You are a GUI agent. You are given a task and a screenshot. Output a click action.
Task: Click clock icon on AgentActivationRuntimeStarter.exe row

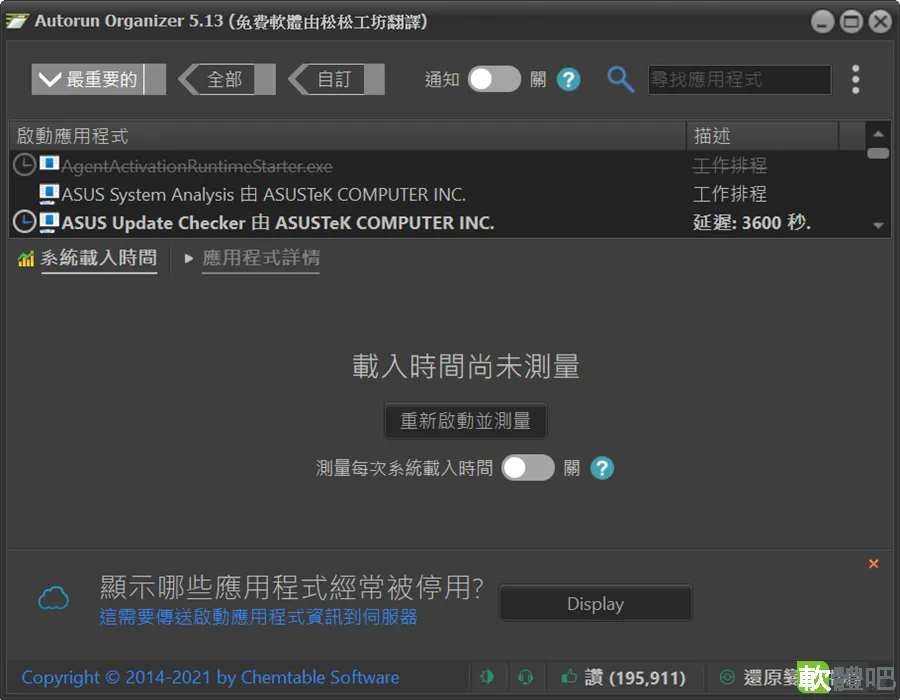[24, 165]
